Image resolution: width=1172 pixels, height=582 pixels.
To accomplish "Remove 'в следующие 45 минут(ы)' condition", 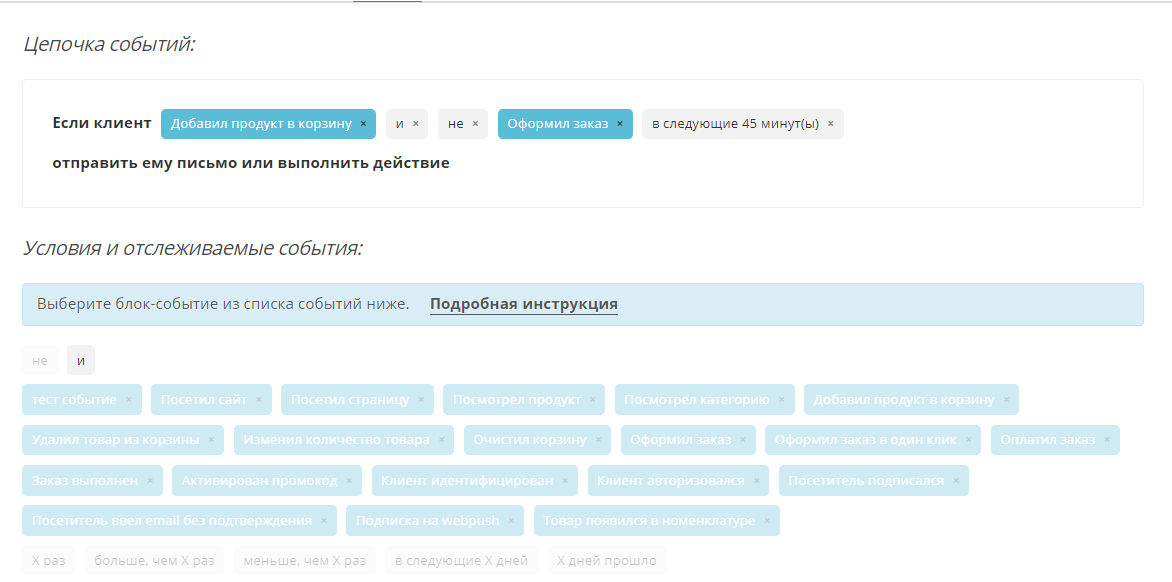I will tap(831, 124).
